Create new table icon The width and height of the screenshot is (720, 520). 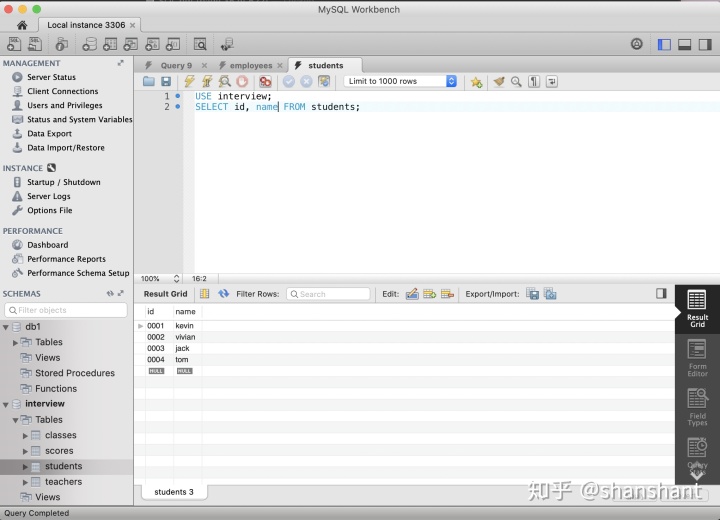pyautogui.click(x=110, y=45)
